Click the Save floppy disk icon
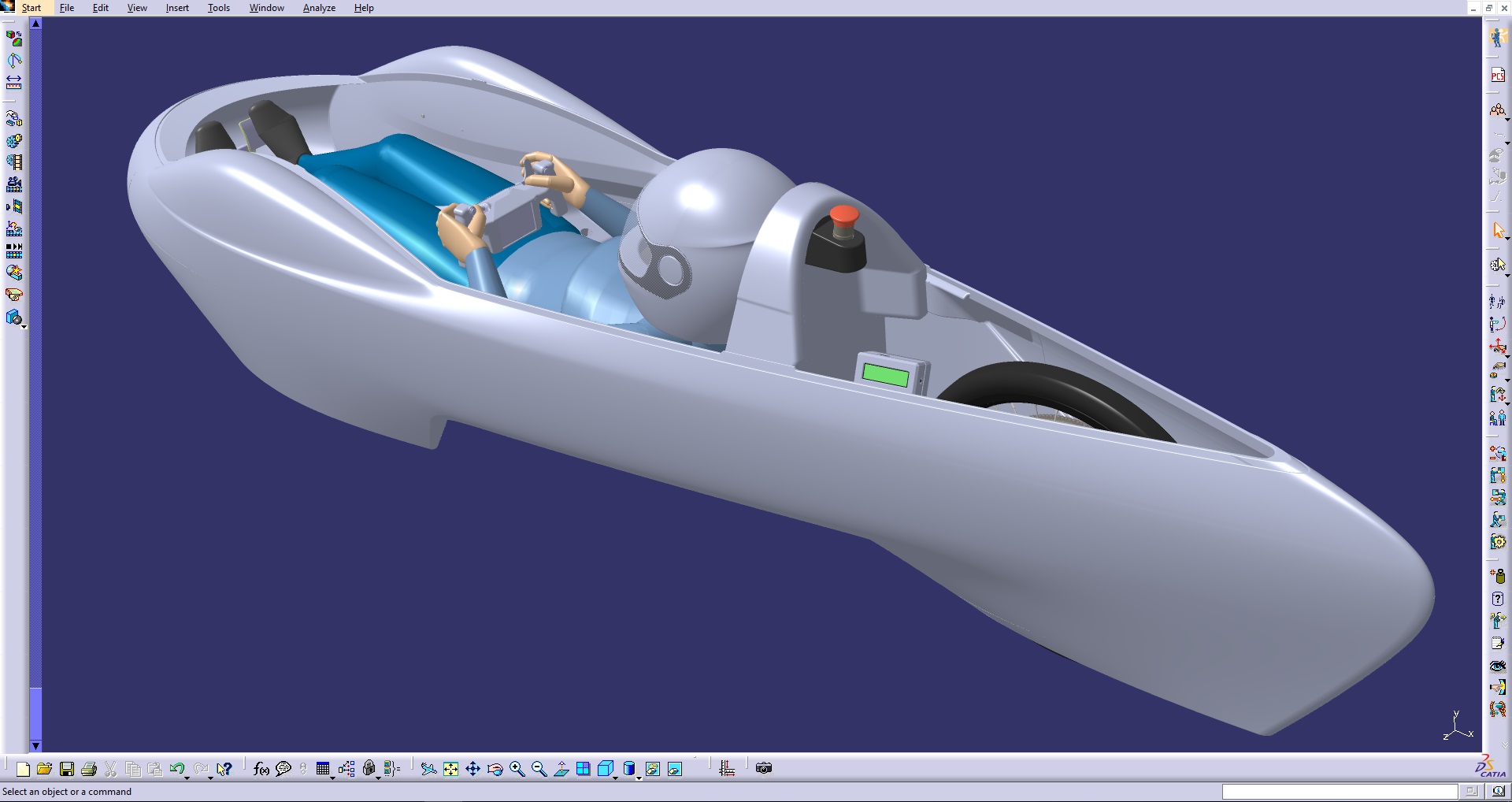 67,769
